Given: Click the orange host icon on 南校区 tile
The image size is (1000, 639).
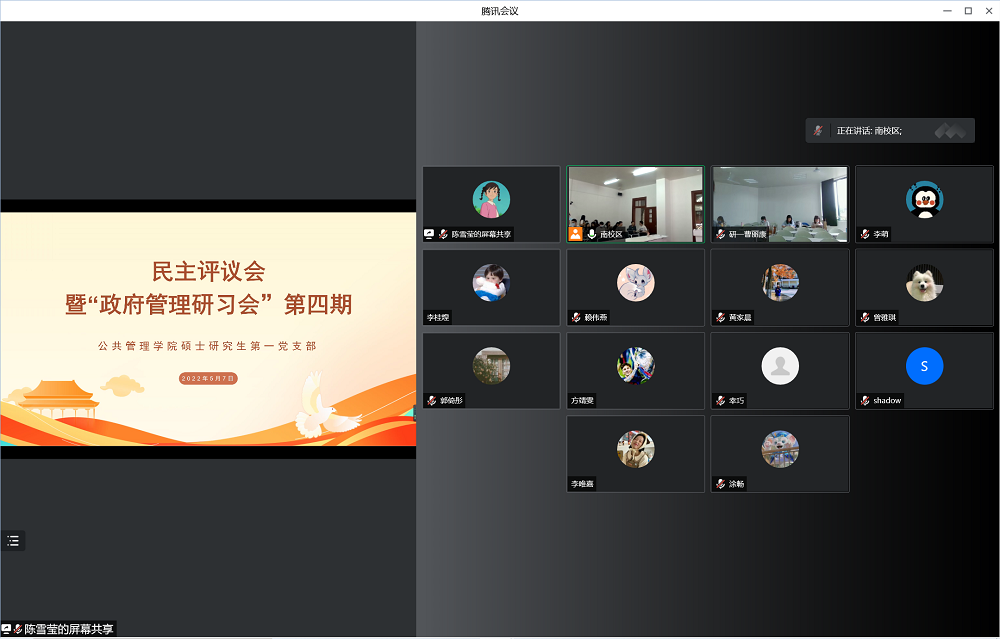Looking at the screenshot, I should pyautogui.click(x=575, y=234).
